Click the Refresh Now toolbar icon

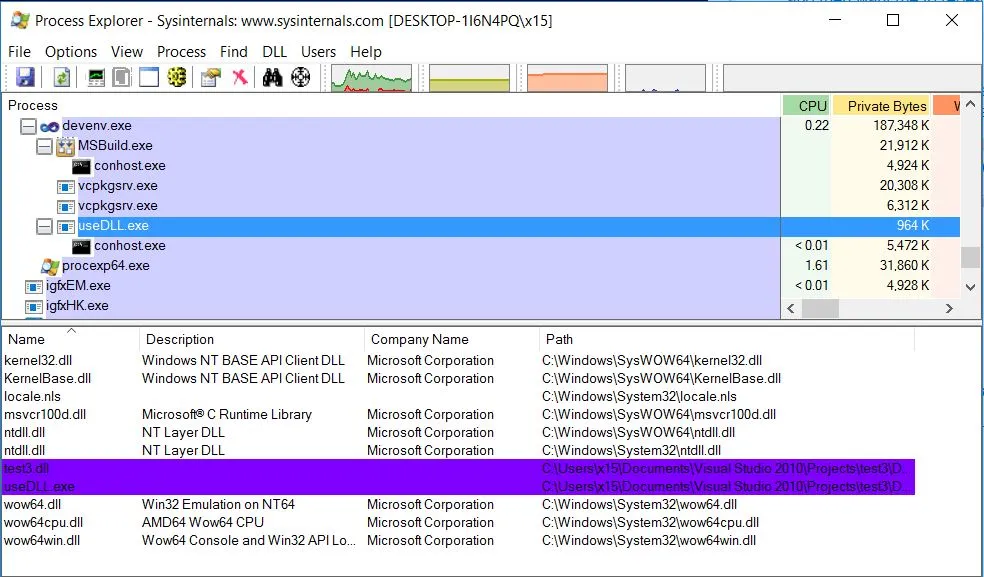(x=62, y=77)
